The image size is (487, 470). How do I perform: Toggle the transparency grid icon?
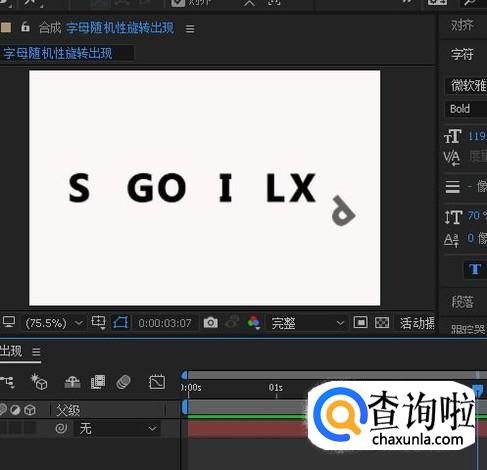pos(382,322)
